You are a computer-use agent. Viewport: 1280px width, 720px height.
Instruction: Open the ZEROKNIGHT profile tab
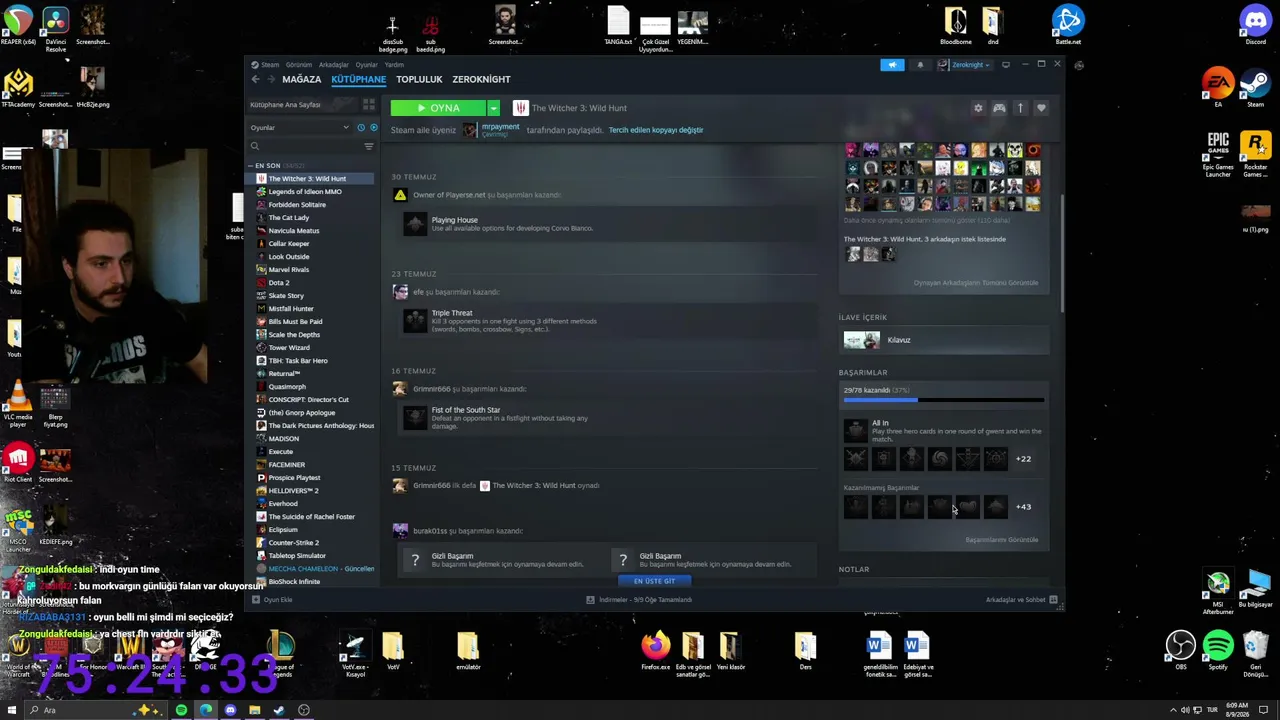tap(481, 79)
